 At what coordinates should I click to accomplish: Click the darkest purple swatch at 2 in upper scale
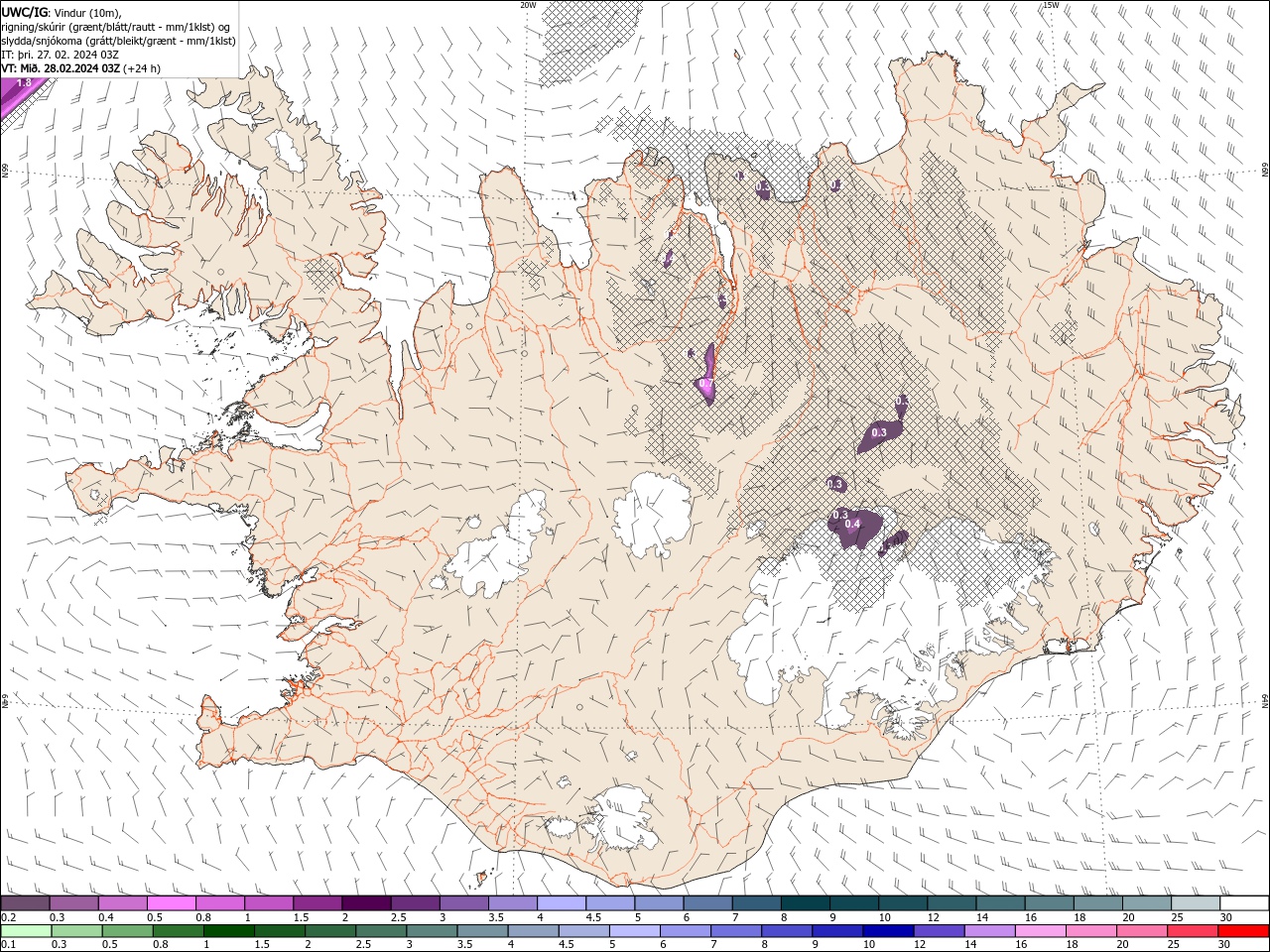(365, 903)
